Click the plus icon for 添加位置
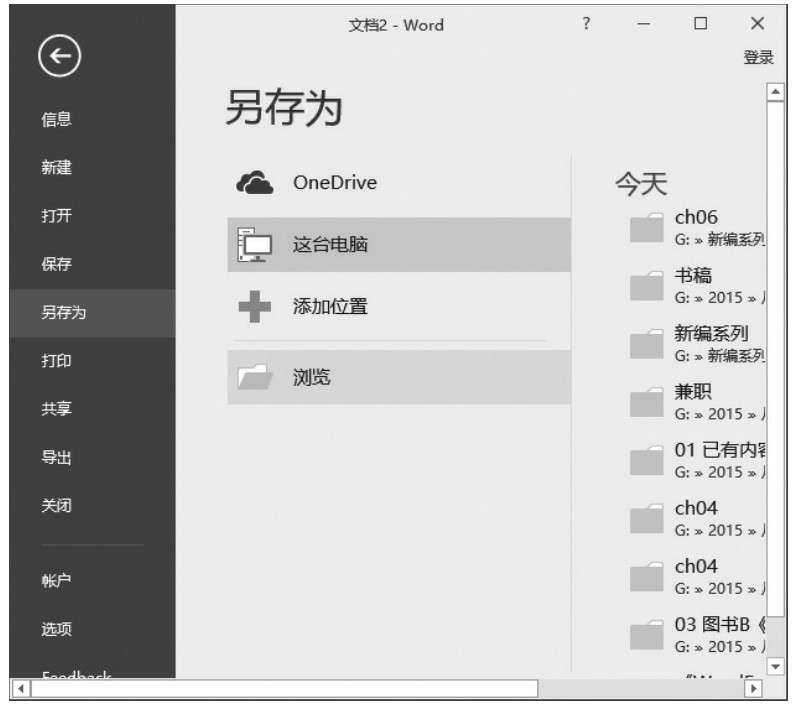The width and height of the screenshot is (795, 713). (x=254, y=306)
